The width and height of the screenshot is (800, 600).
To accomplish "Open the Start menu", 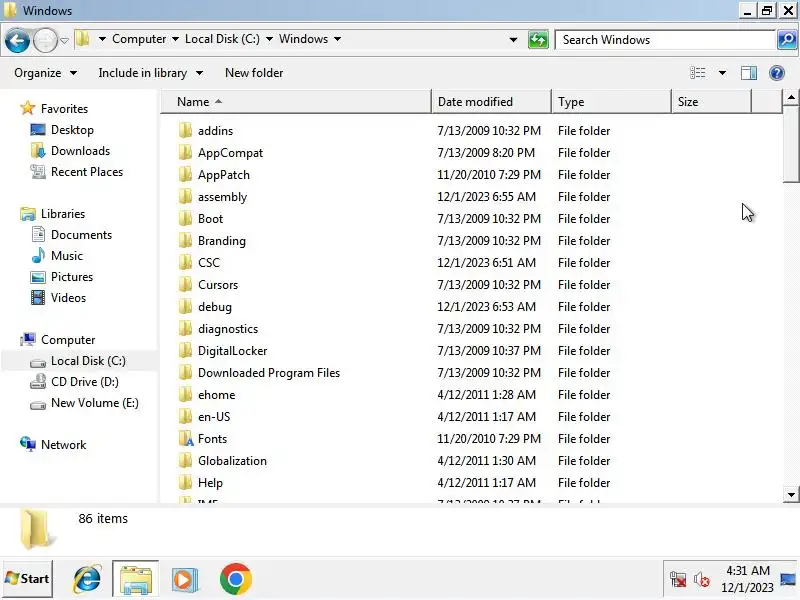I will pos(27,579).
